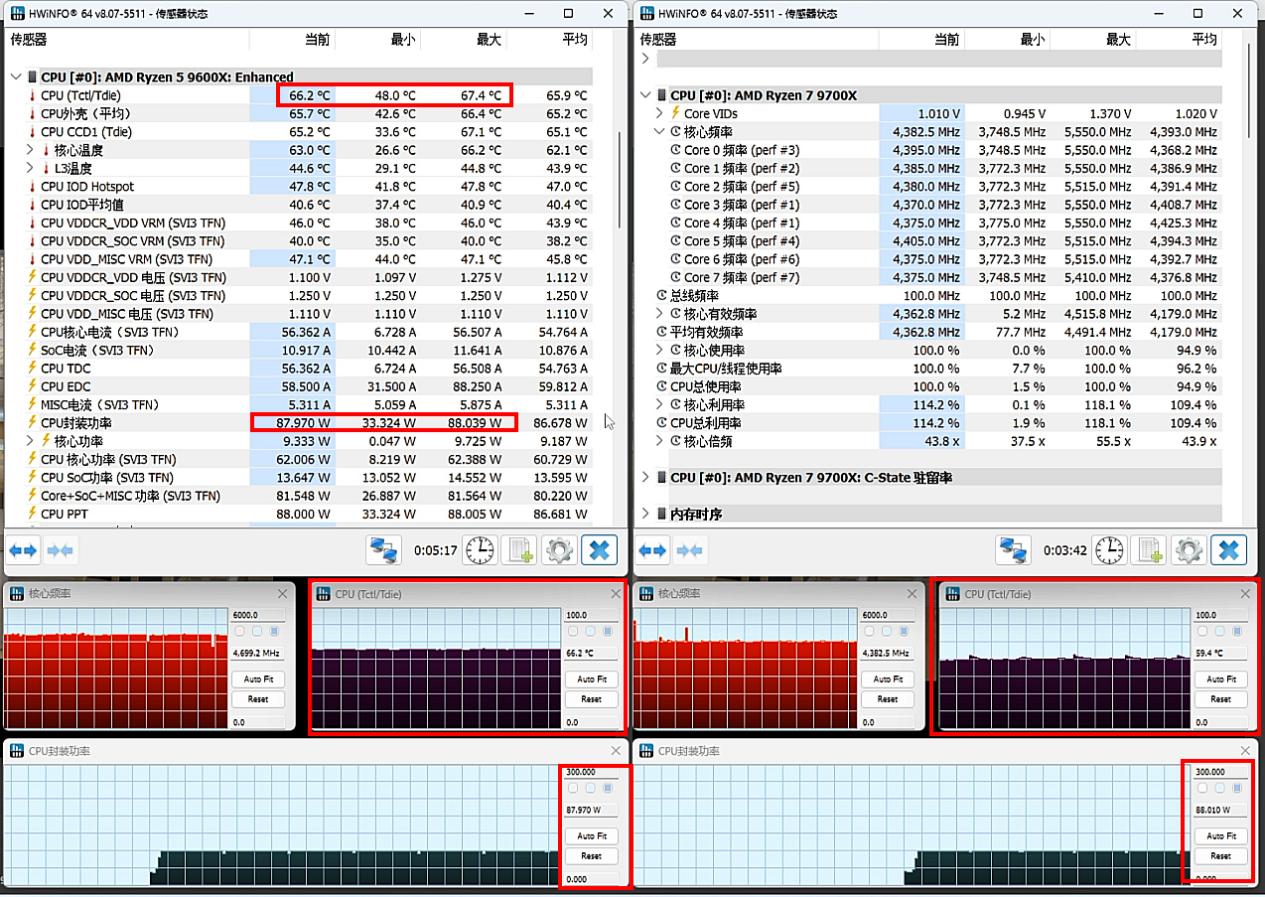Image resolution: width=1265 pixels, height=897 pixels.
Task: Click the log file icon in right window
Action: point(1149,550)
